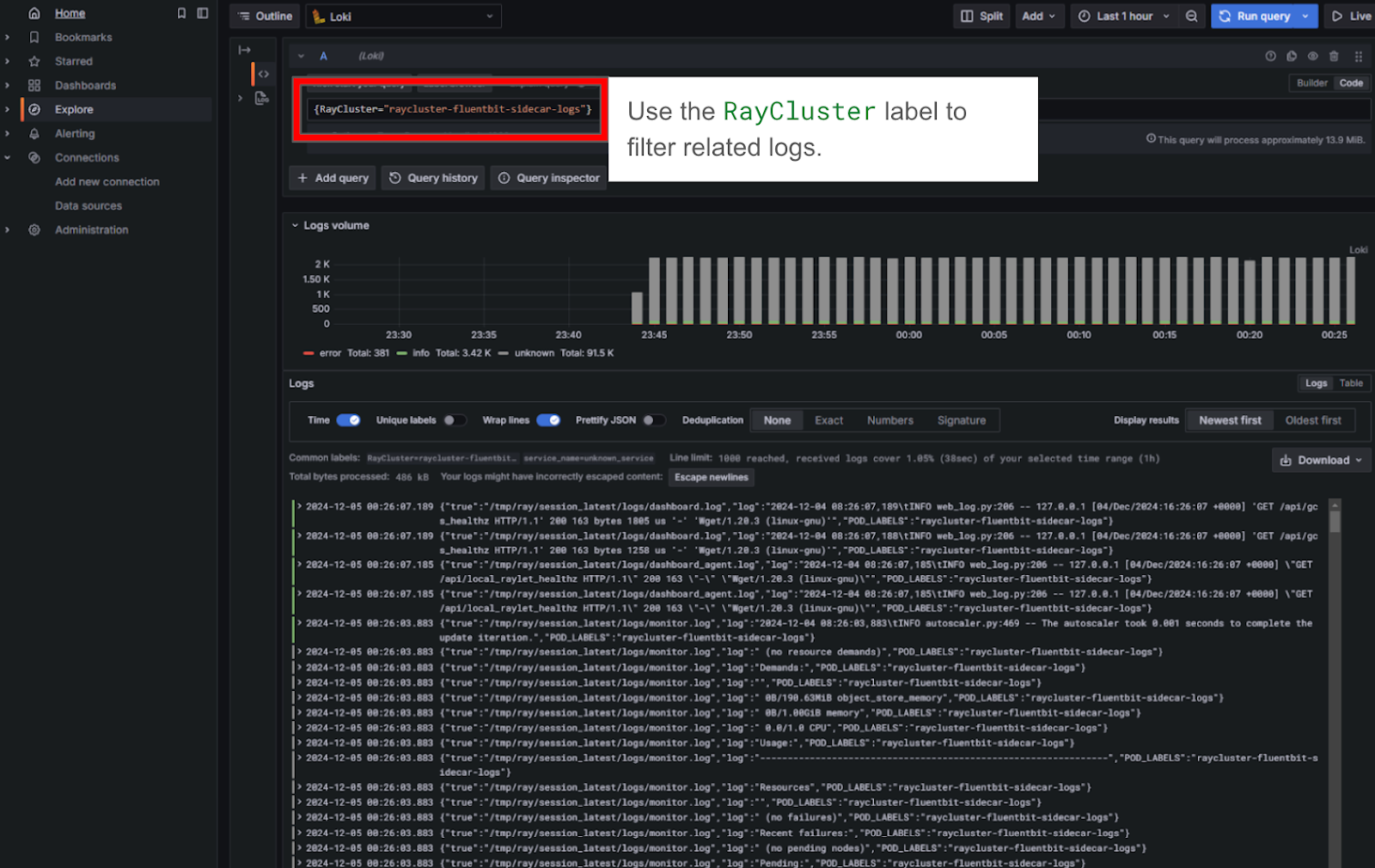Open Bookmarks in the sidebar
Screen dimensions: 1375x868
(83, 37)
